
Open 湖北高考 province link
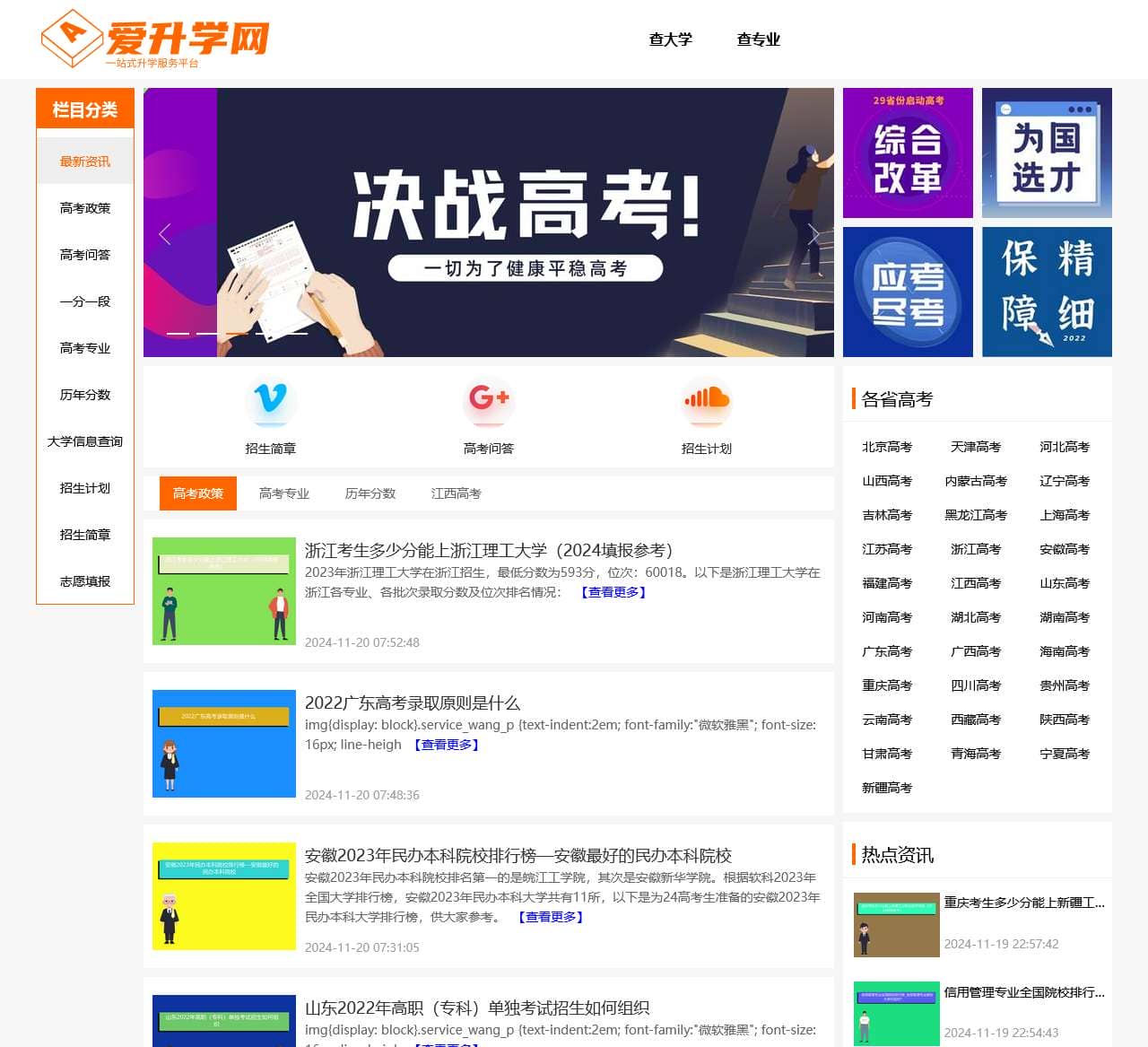point(976,617)
